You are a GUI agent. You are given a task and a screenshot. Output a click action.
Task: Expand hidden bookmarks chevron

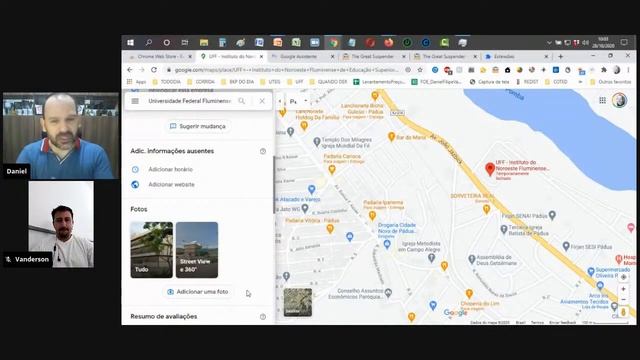tap(580, 82)
